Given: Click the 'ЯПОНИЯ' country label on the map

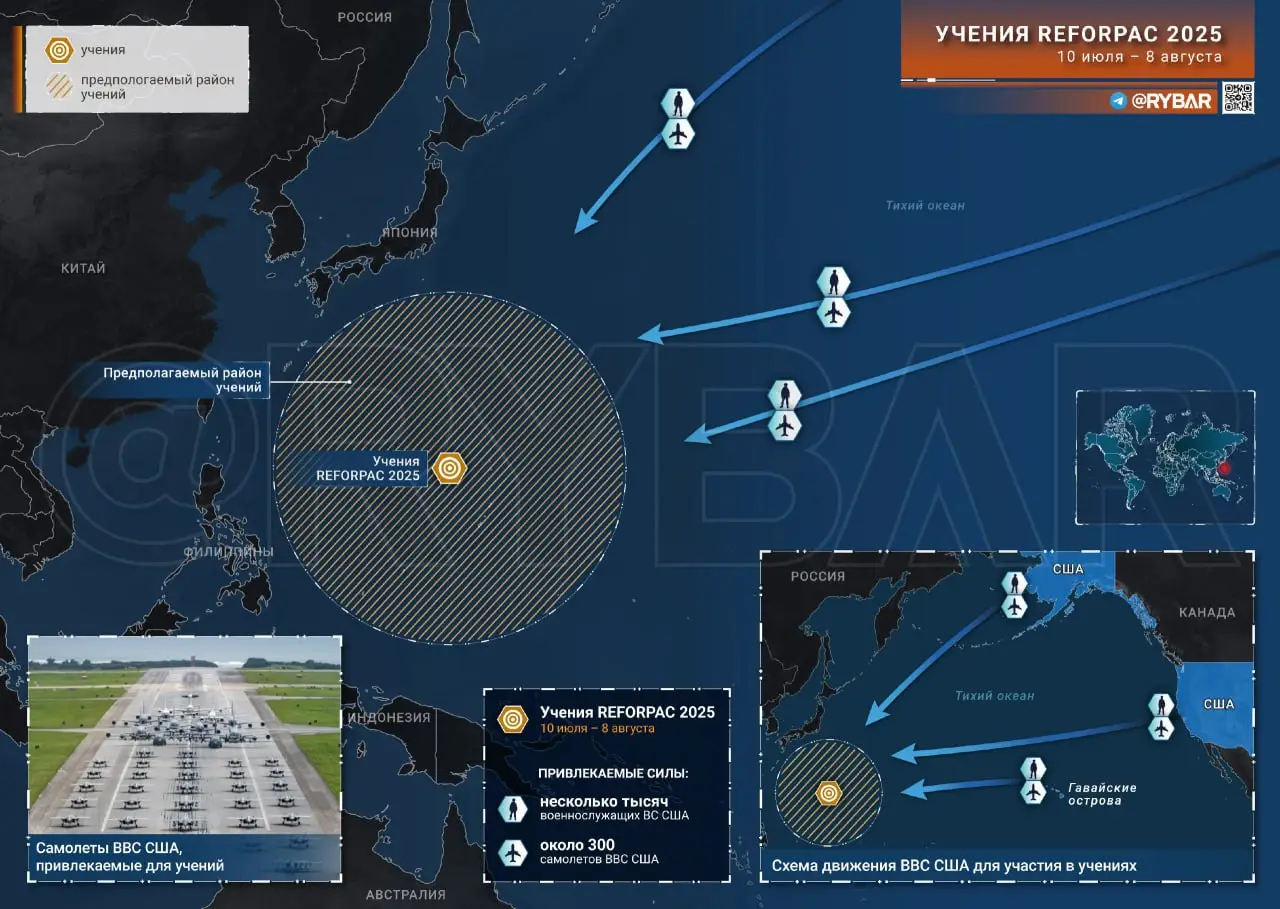Looking at the screenshot, I should [x=409, y=232].
